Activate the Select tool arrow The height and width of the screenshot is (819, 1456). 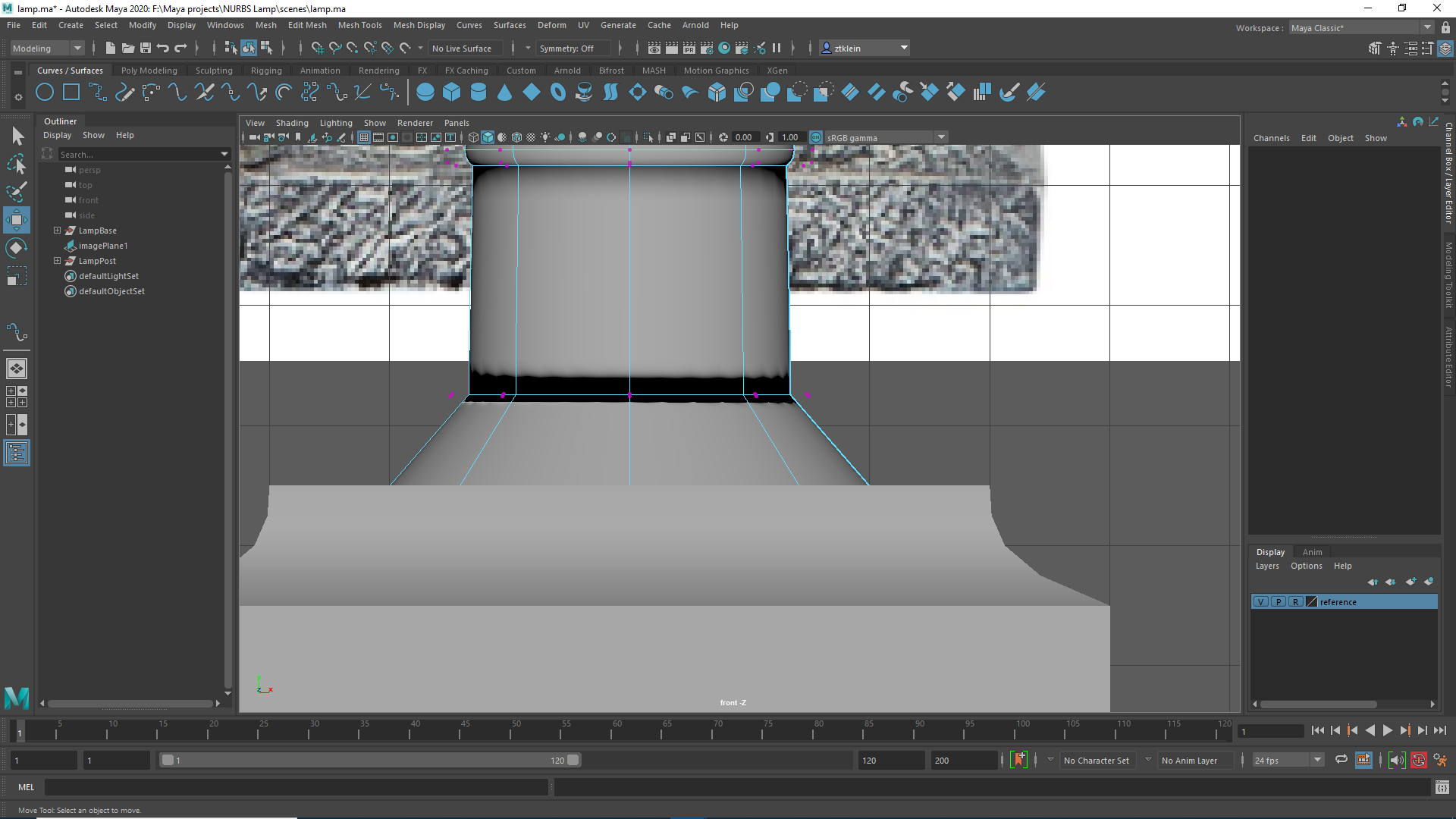[17, 136]
